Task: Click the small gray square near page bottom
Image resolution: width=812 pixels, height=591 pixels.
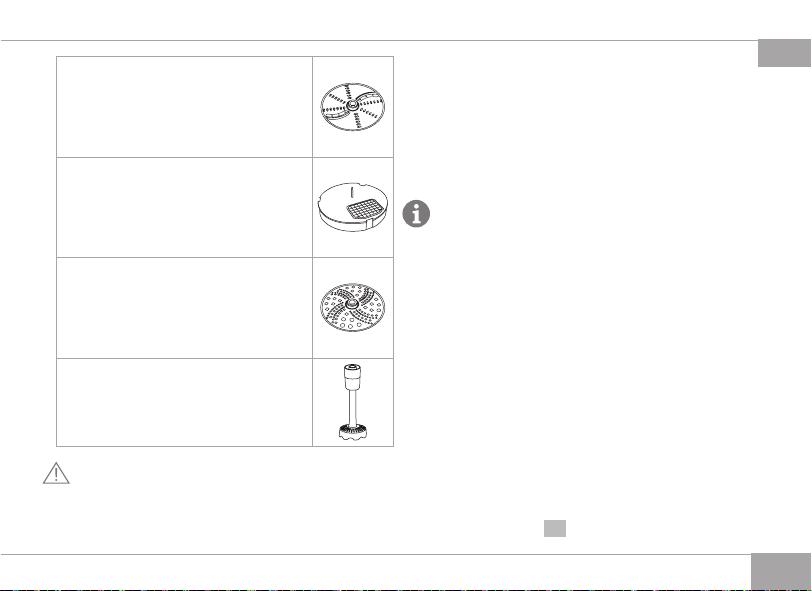Action: click(x=555, y=529)
